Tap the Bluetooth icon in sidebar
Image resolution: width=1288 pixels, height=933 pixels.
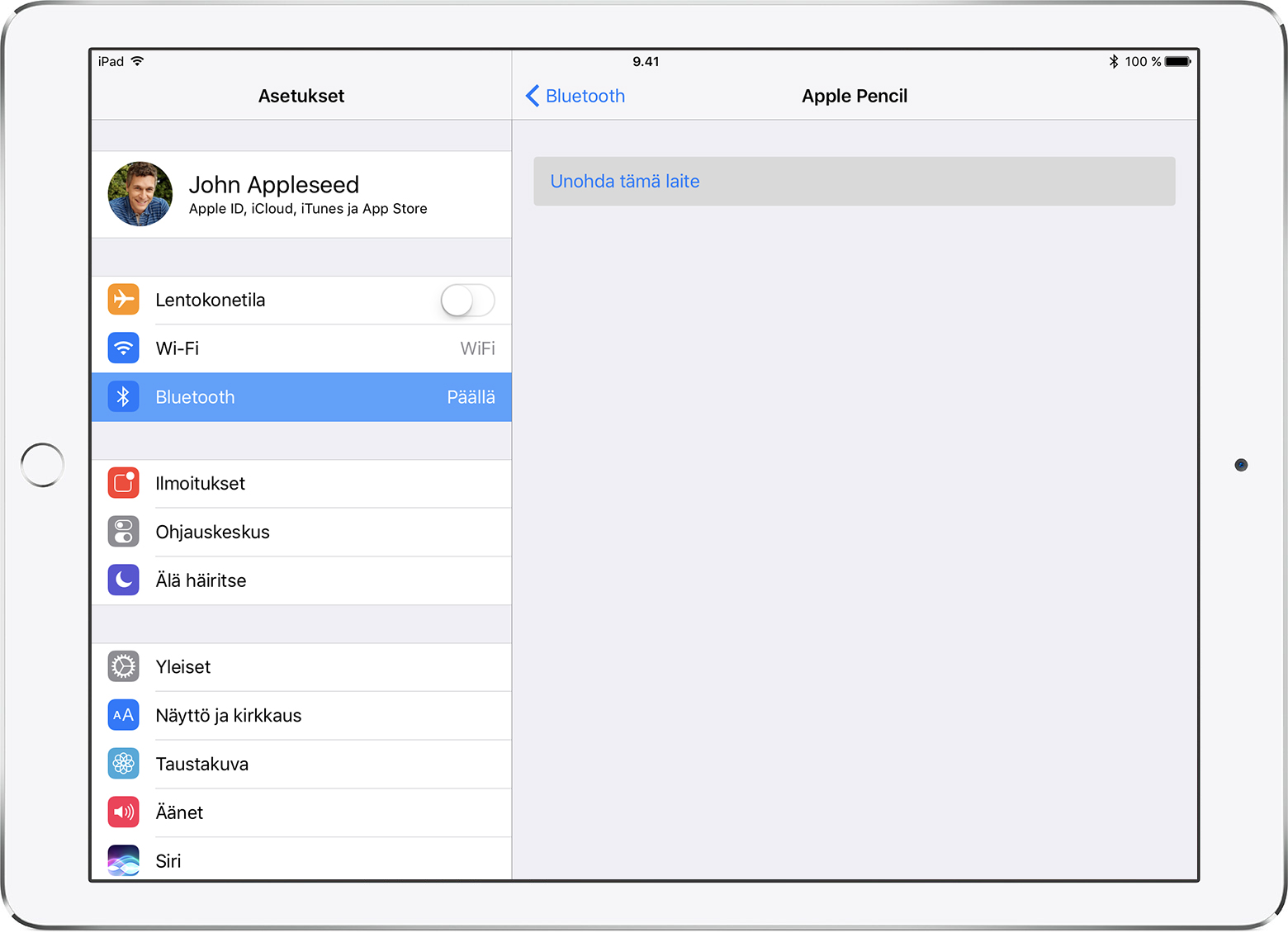[x=123, y=396]
